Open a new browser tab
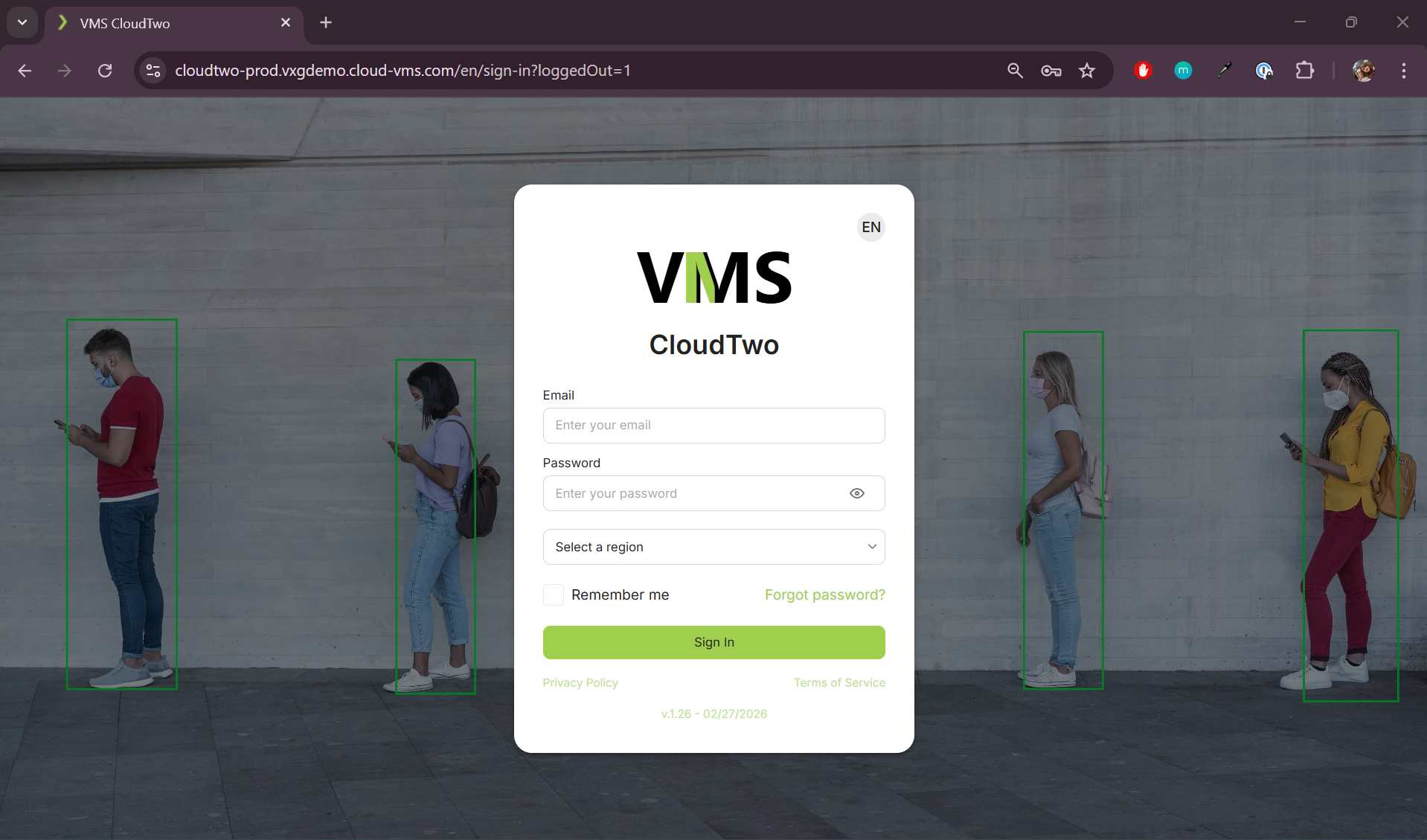1427x840 pixels. (326, 22)
